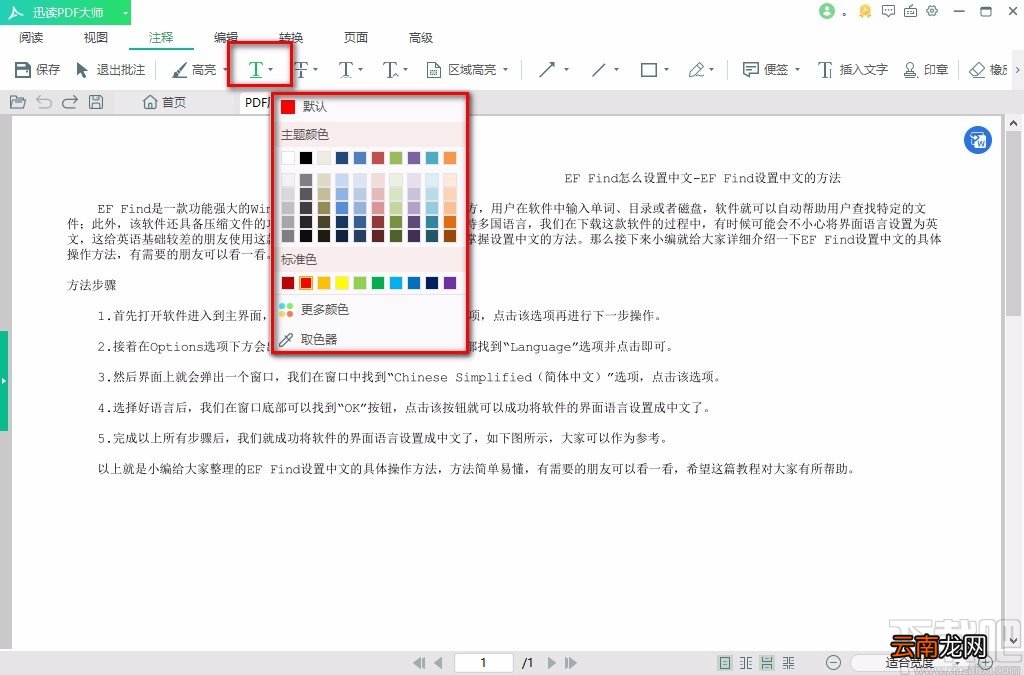
Task: Pick the dark red standard color swatch
Action: tap(288, 283)
